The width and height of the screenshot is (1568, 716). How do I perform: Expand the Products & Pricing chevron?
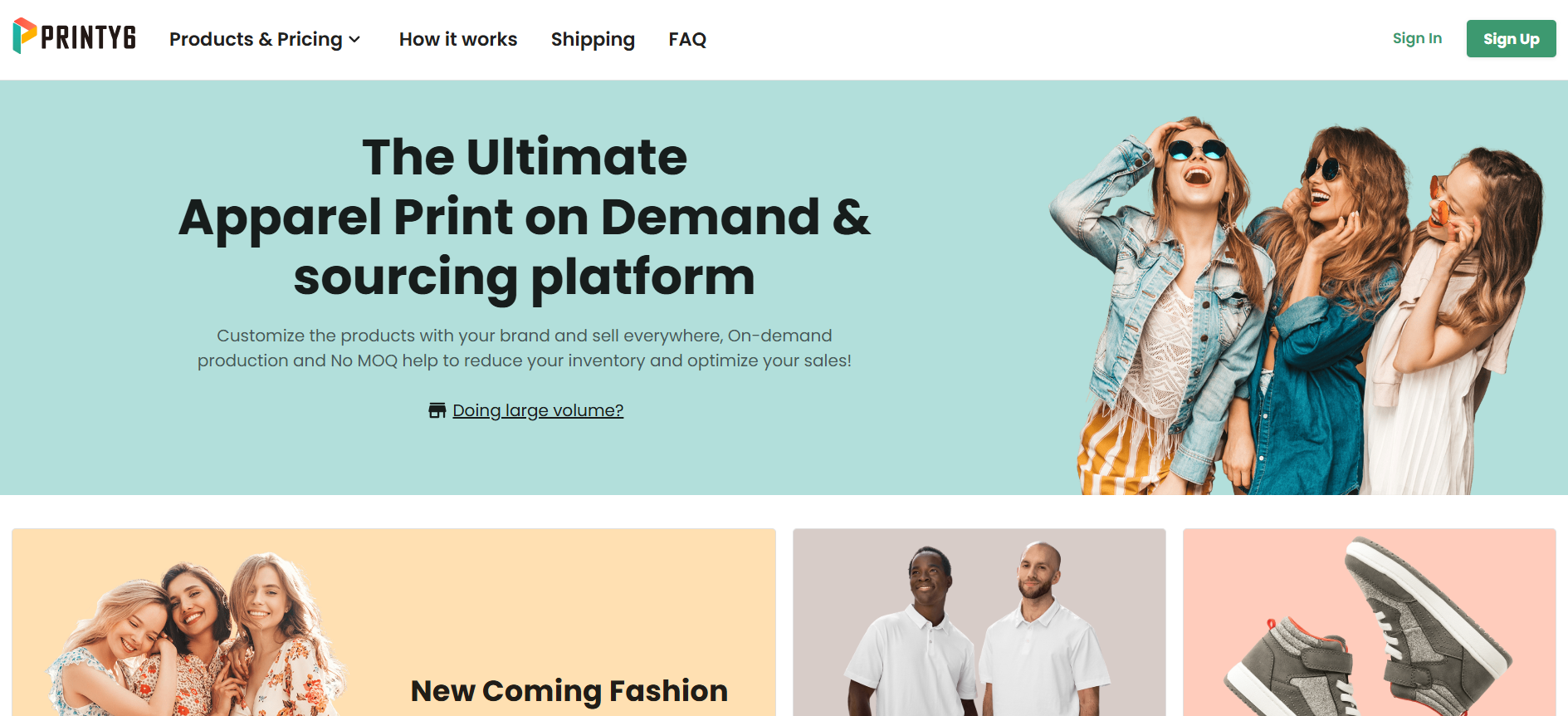coord(354,40)
